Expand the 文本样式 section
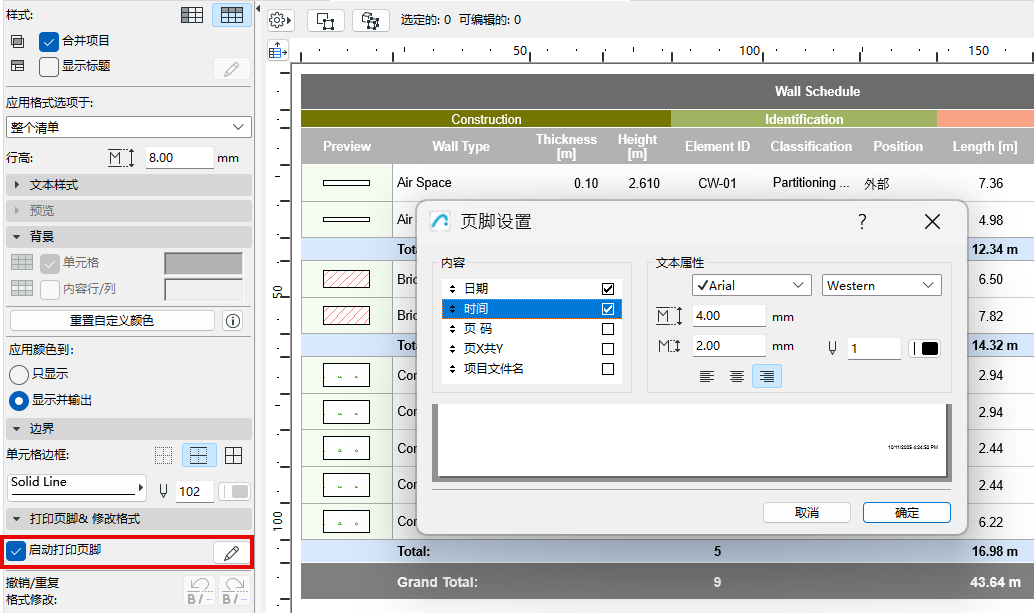This screenshot has width=1034, height=613. 129,185
